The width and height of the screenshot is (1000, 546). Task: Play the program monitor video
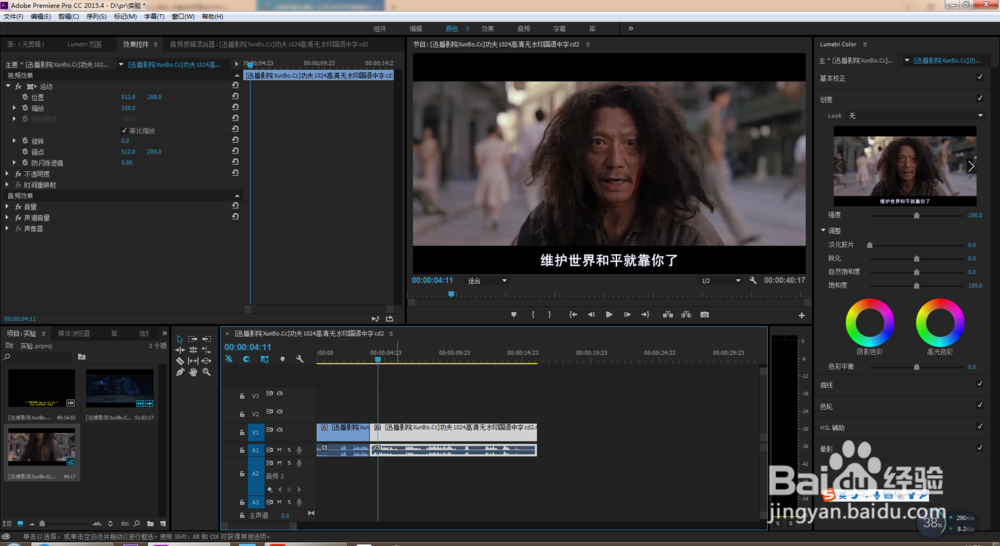coord(609,314)
